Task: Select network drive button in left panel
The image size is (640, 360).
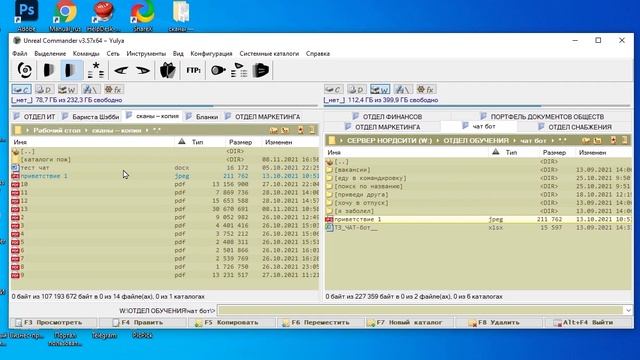Action: (x=90, y=89)
